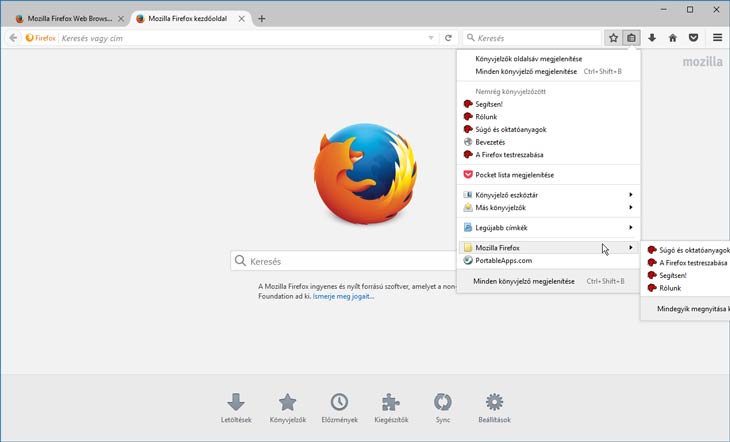
Task: Open the Downloads arrow toolbar icon
Action: pos(652,38)
